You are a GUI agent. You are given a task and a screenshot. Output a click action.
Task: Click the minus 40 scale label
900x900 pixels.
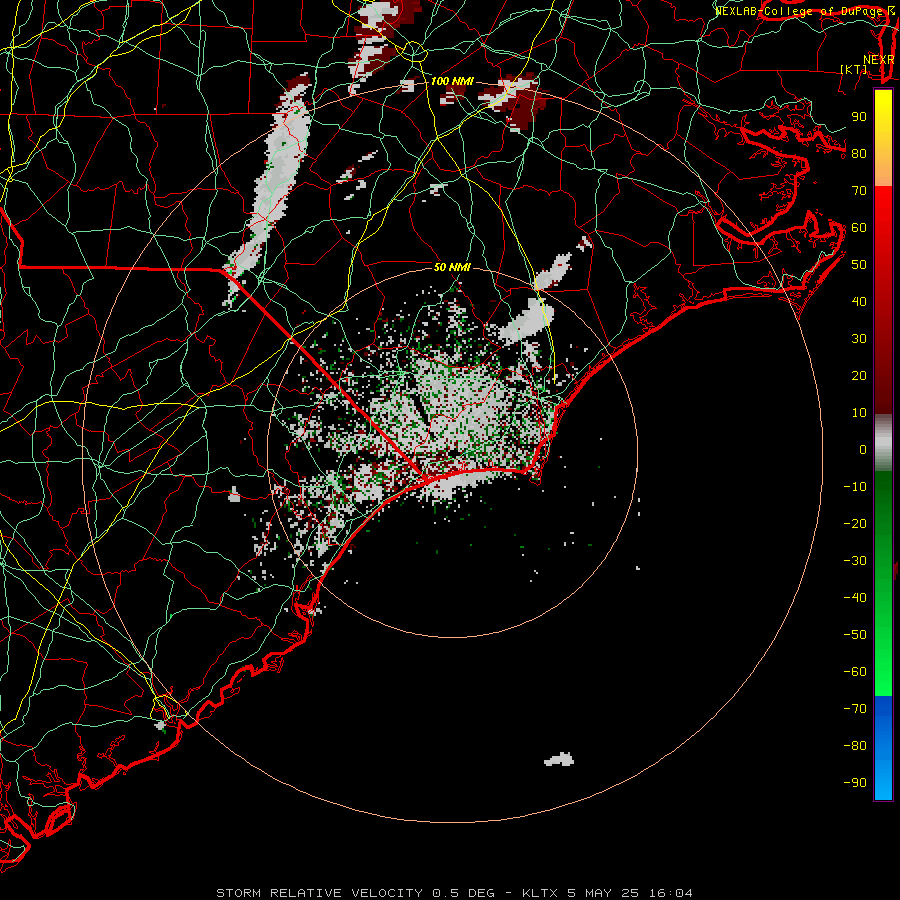[855, 598]
